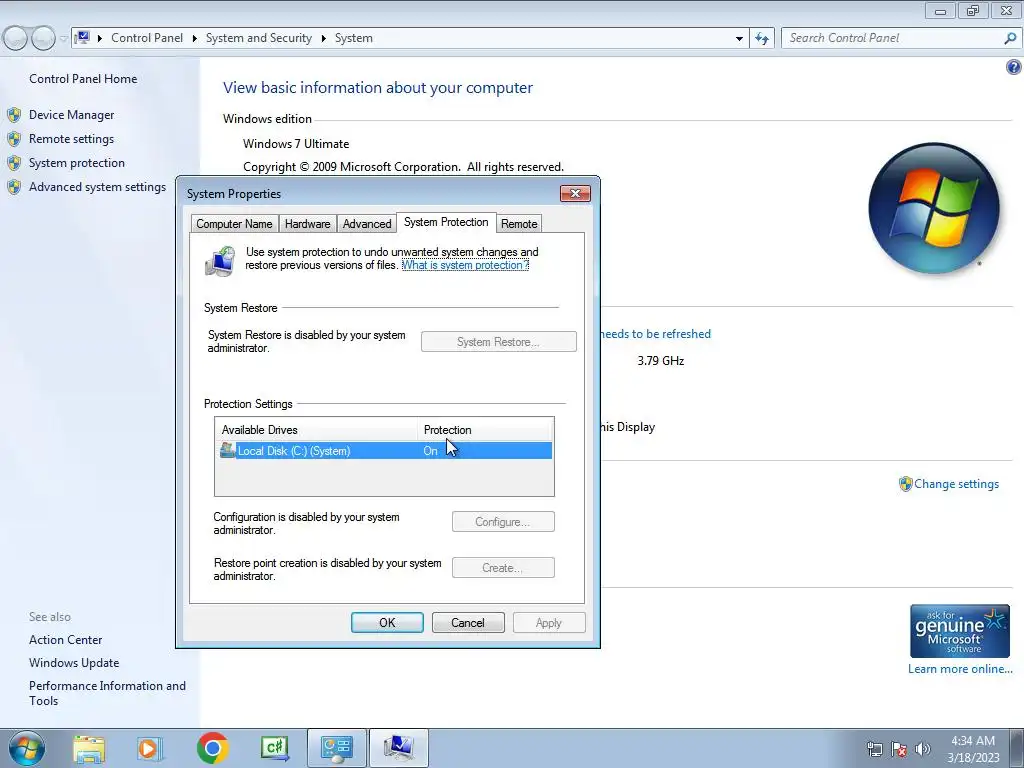The image size is (1024, 768).
Task: Click the genuine Microsoft software badge
Action: [x=959, y=631]
